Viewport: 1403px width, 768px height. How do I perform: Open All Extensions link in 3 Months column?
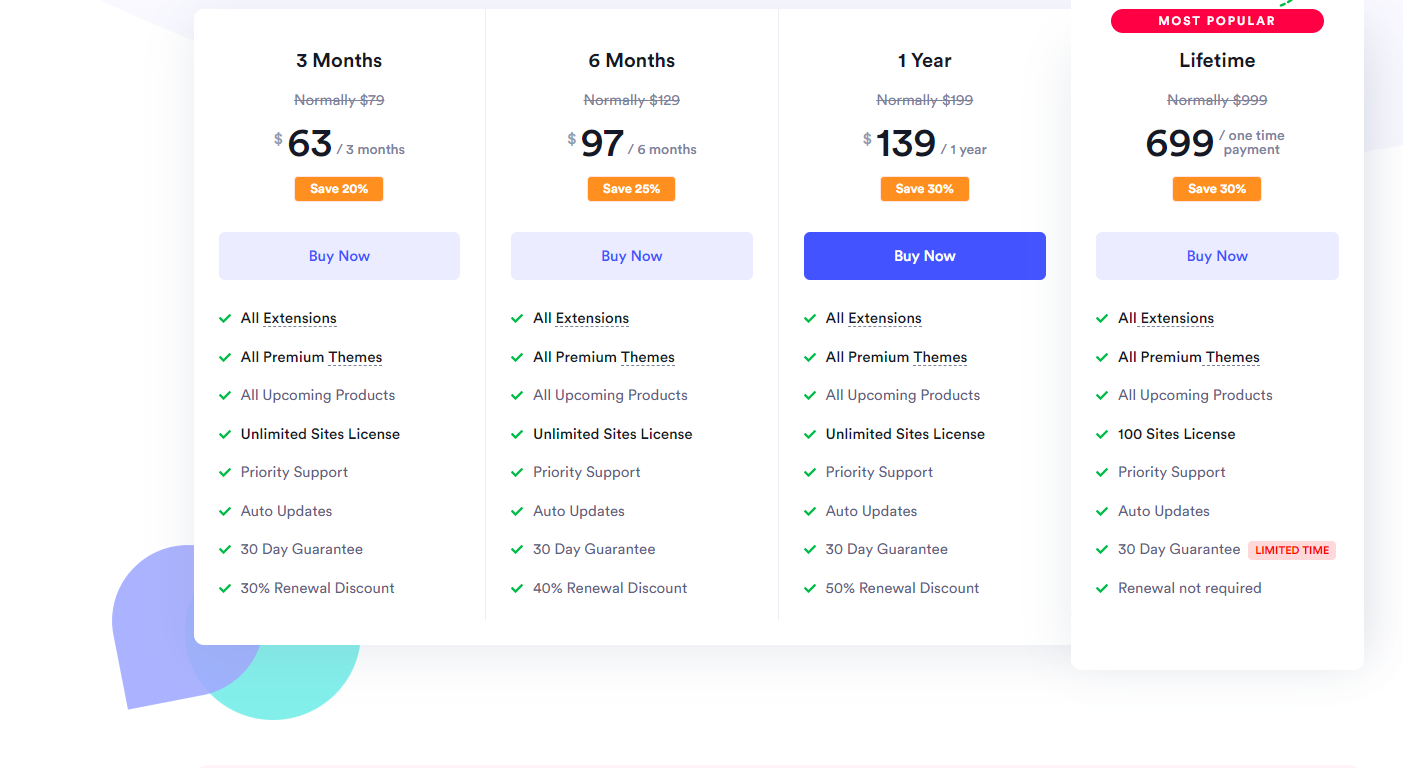point(289,318)
